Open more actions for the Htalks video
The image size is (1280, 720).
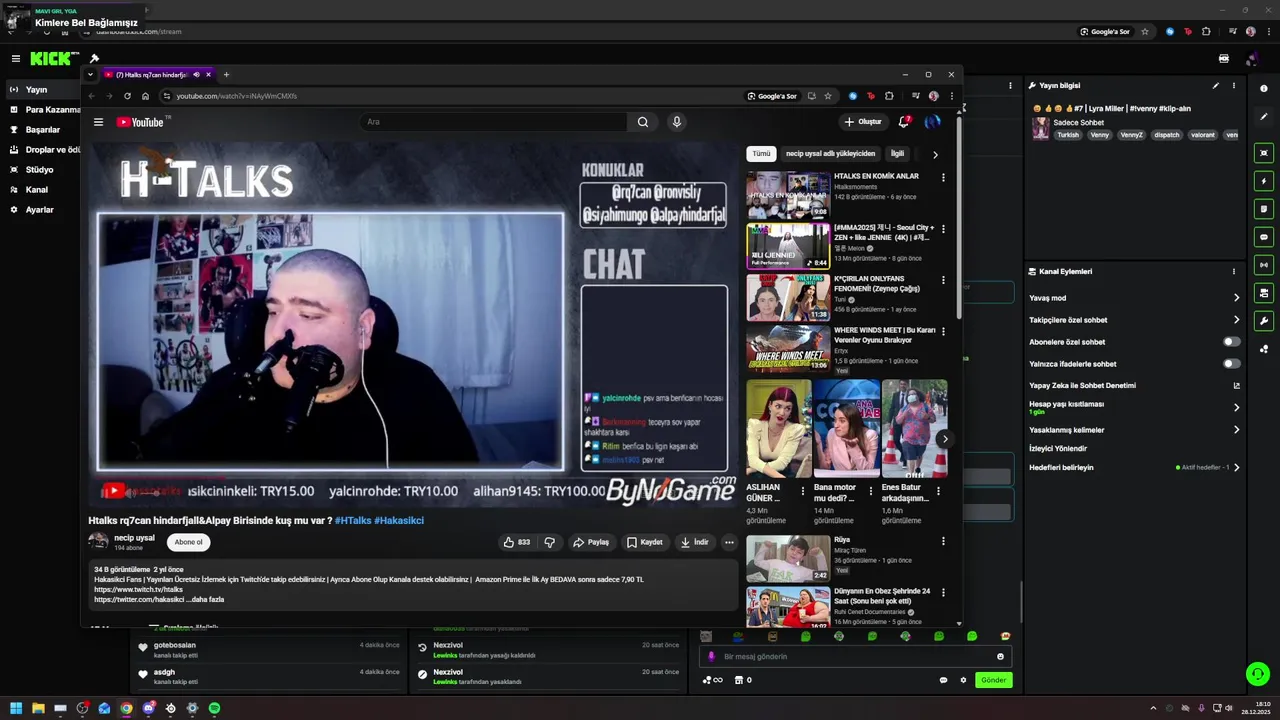point(729,542)
